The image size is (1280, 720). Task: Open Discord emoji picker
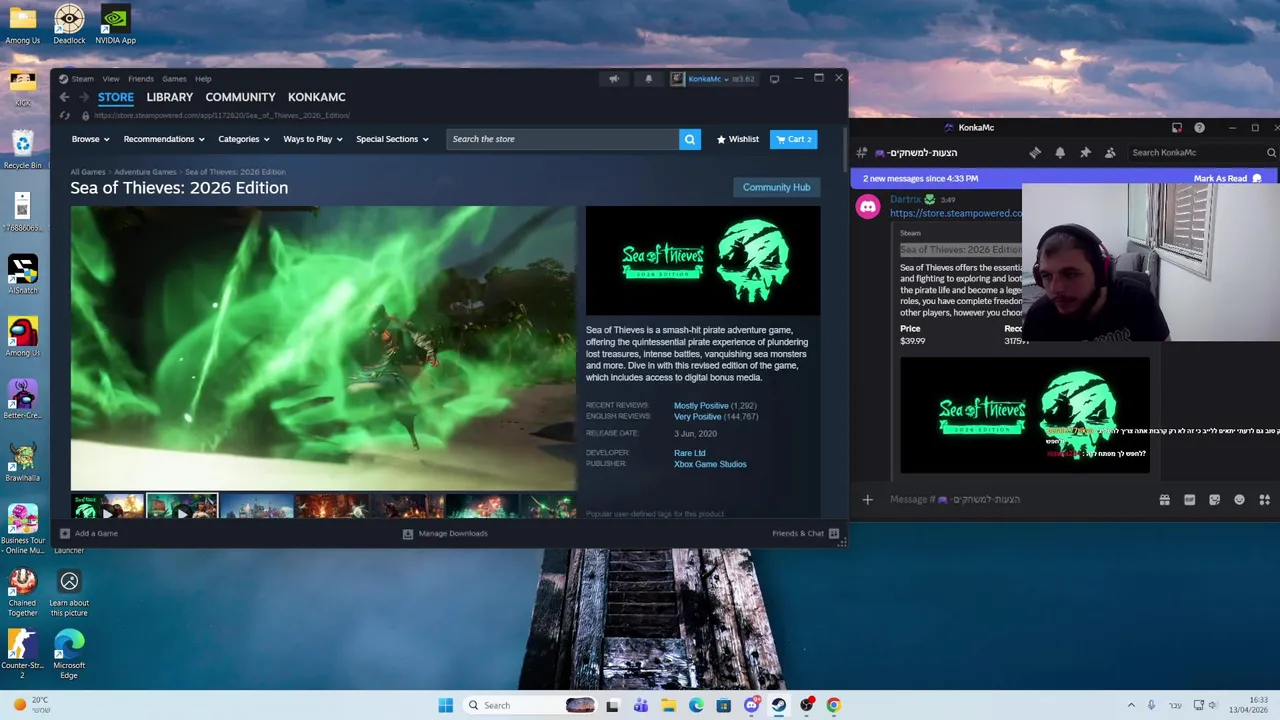coord(1239,499)
